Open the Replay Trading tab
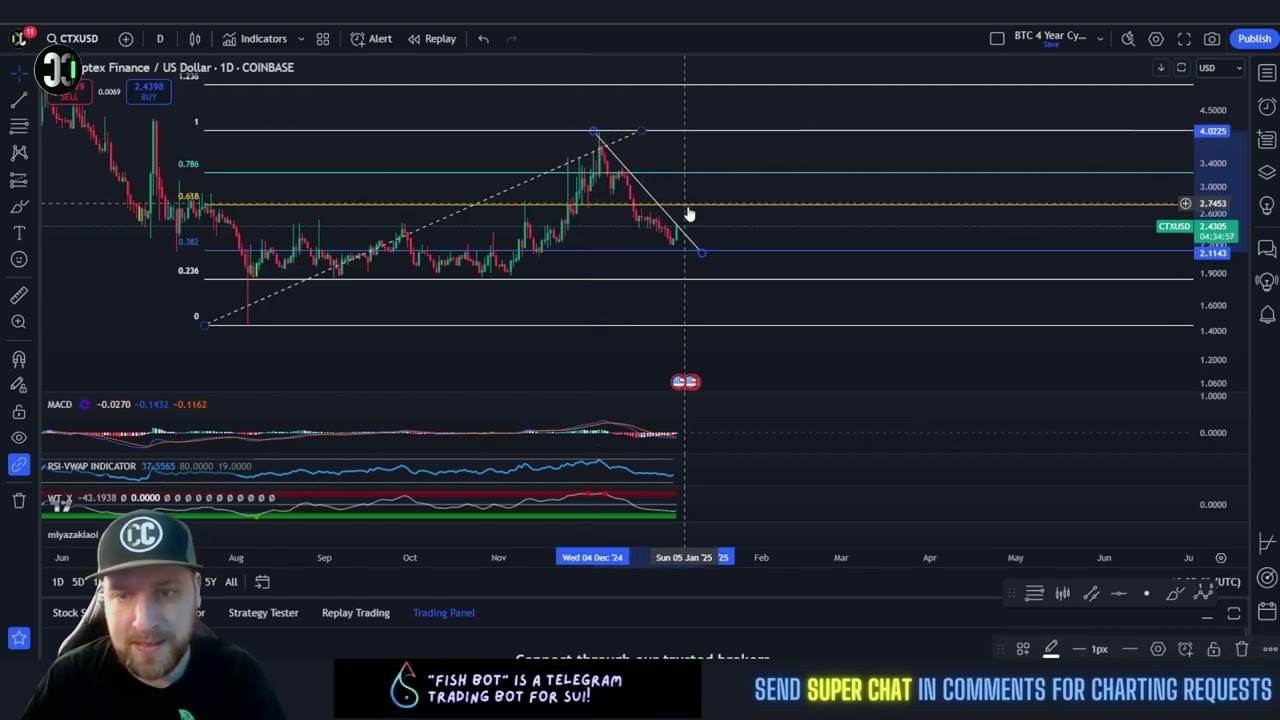This screenshot has height=720, width=1280. 356,613
